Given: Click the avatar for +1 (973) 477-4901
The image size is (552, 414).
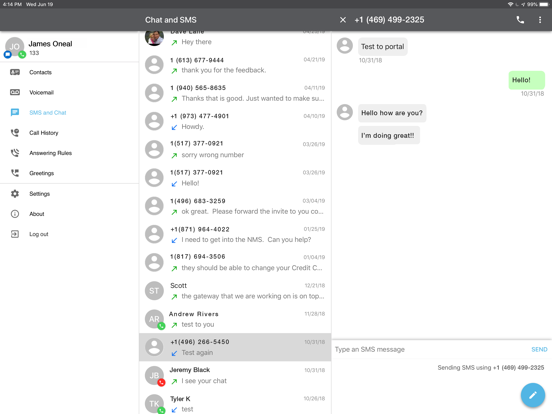Looking at the screenshot, I should (154, 121).
